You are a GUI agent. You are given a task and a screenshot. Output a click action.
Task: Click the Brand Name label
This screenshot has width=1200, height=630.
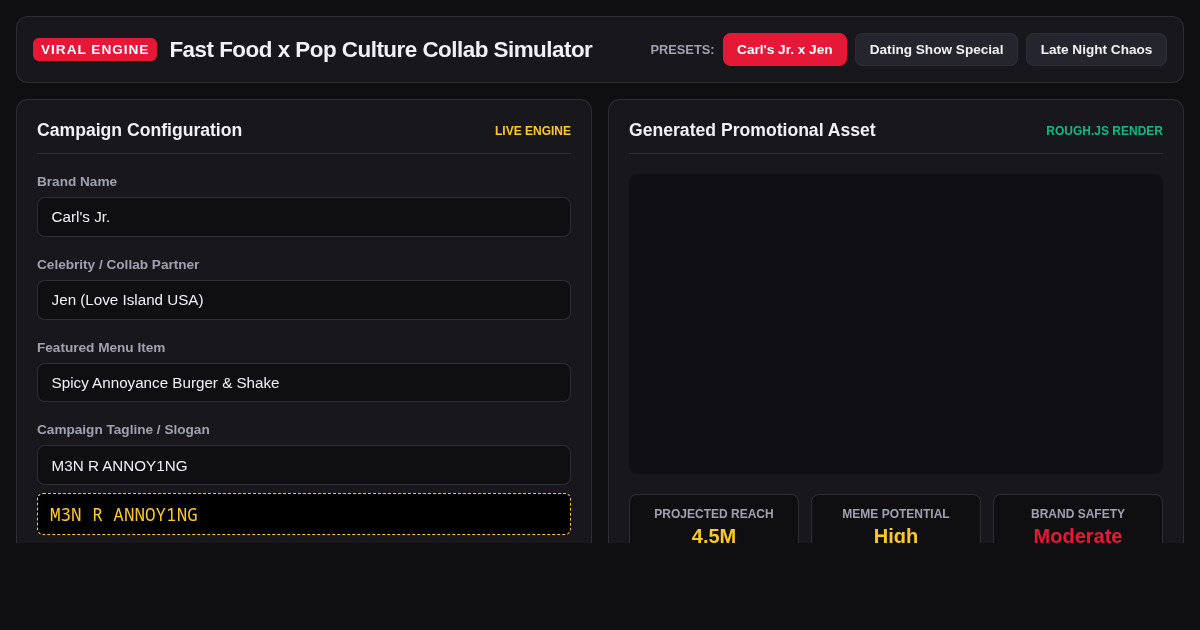point(77,181)
